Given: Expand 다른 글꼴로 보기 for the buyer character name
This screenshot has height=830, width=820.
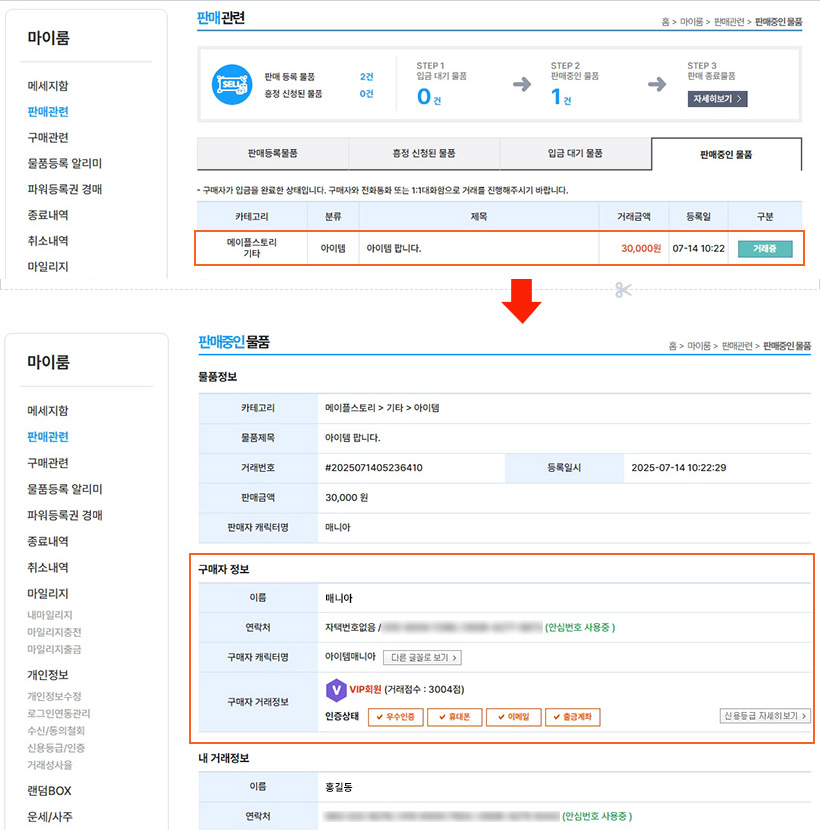Looking at the screenshot, I should (422, 658).
